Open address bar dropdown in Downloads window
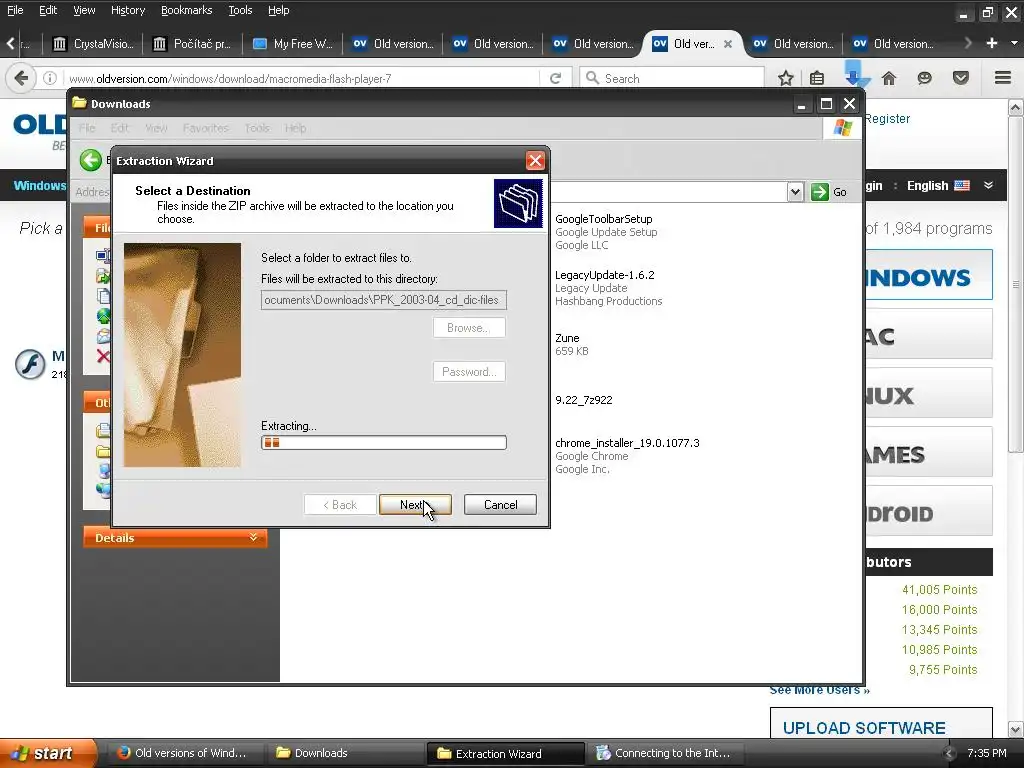 pyautogui.click(x=795, y=192)
